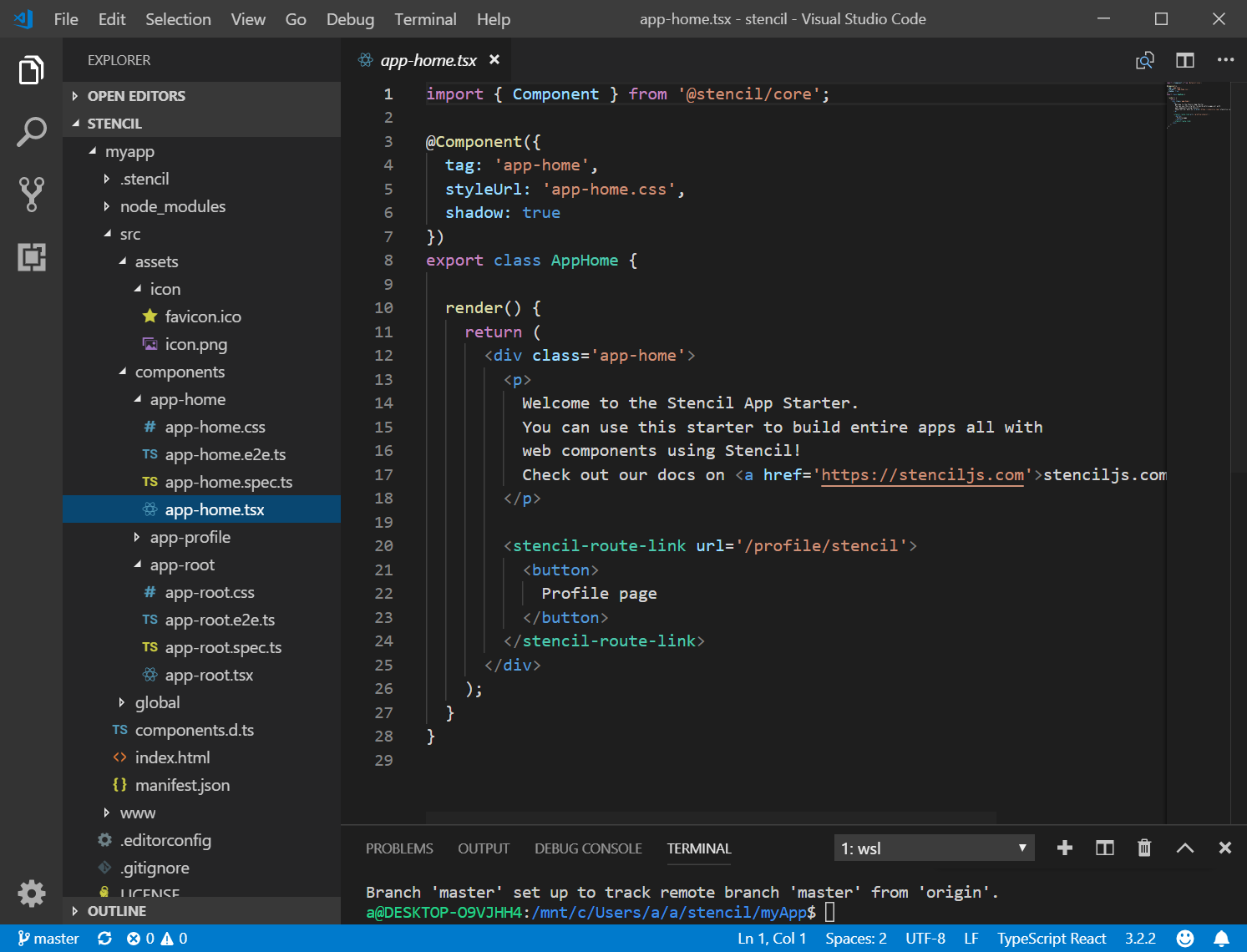
Task: Maximize the panel with the up chevron
Action: click(x=1184, y=848)
